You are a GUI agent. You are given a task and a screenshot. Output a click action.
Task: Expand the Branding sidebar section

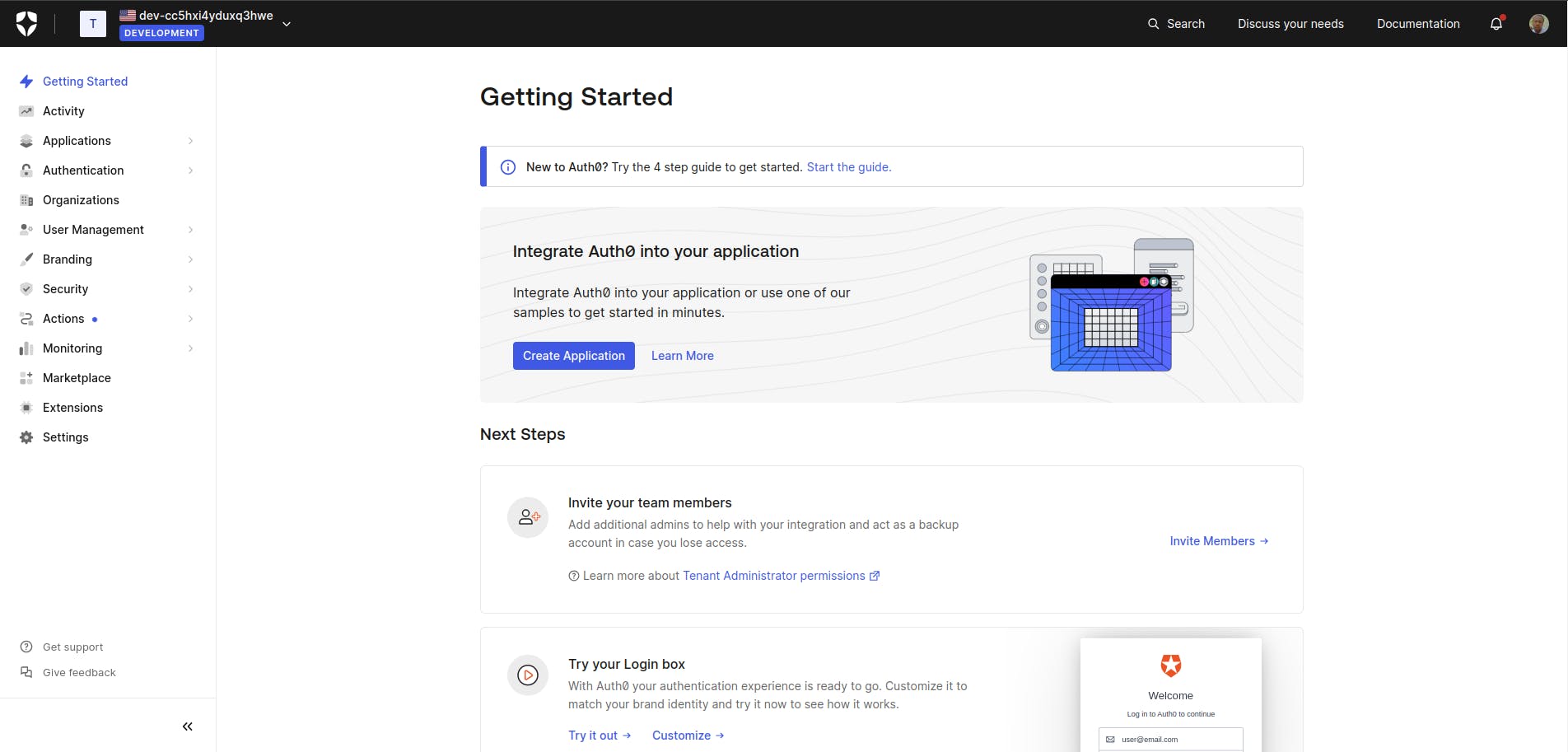68,259
